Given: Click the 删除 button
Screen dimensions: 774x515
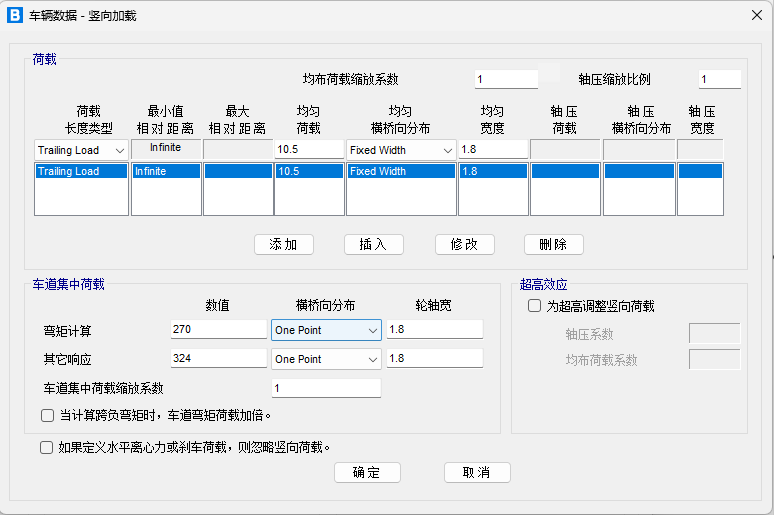Looking at the screenshot, I should click(553, 244).
